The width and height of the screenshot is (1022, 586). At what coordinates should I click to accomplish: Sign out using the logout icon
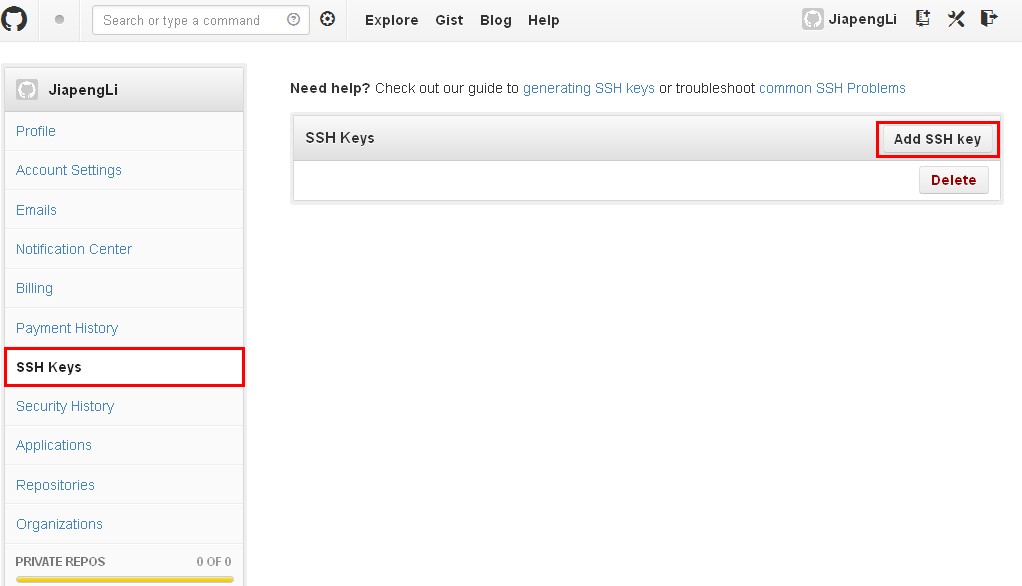pos(989,18)
